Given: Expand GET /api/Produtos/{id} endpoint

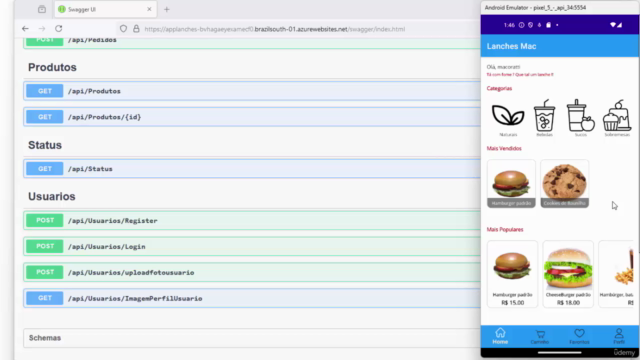Looking at the screenshot, I should pyautogui.click(x=252, y=117).
